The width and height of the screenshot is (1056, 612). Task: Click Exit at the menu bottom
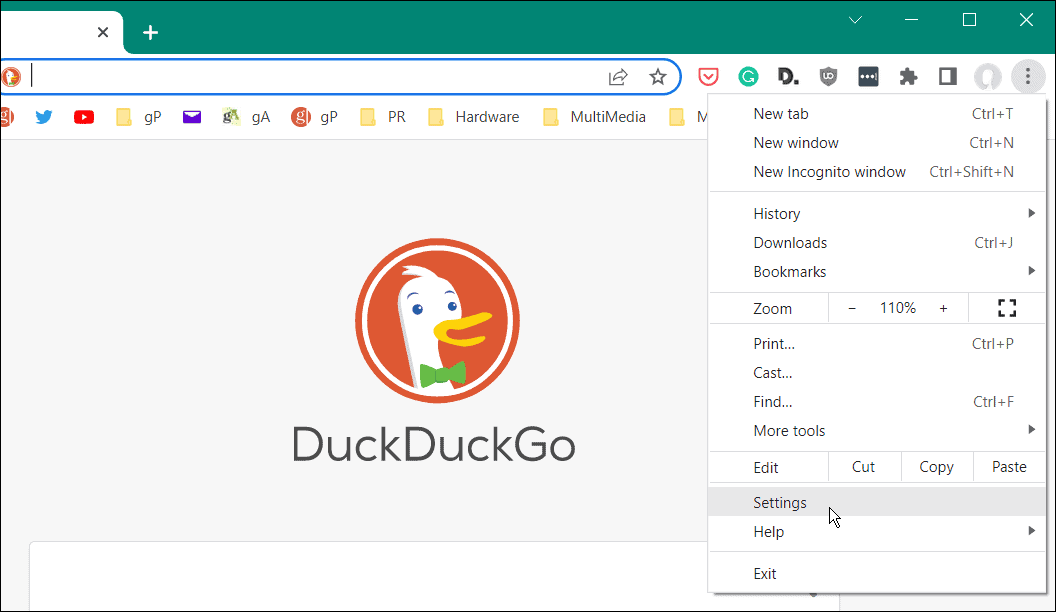(x=877, y=574)
